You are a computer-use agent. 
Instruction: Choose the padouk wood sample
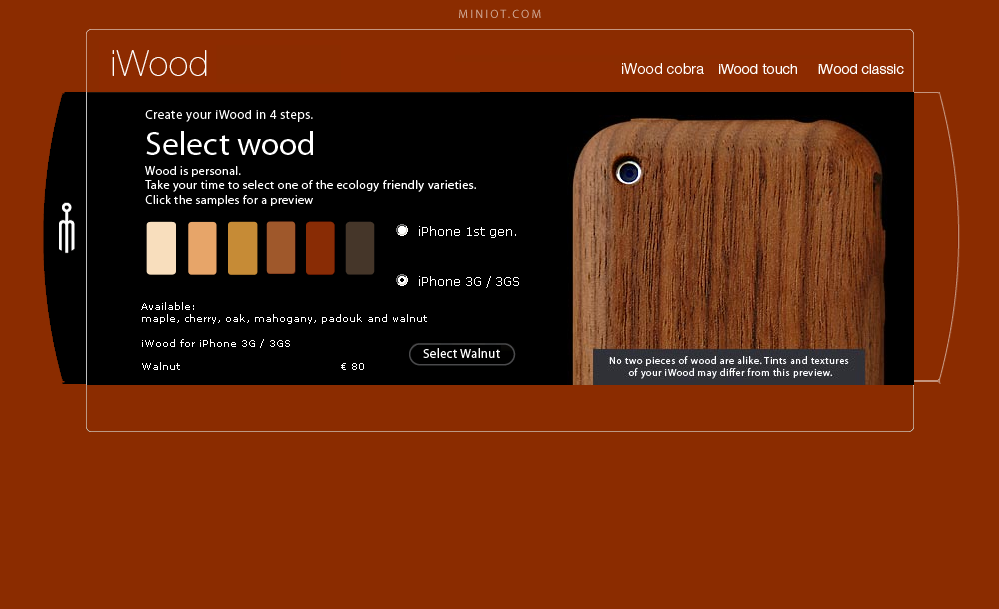click(320, 248)
